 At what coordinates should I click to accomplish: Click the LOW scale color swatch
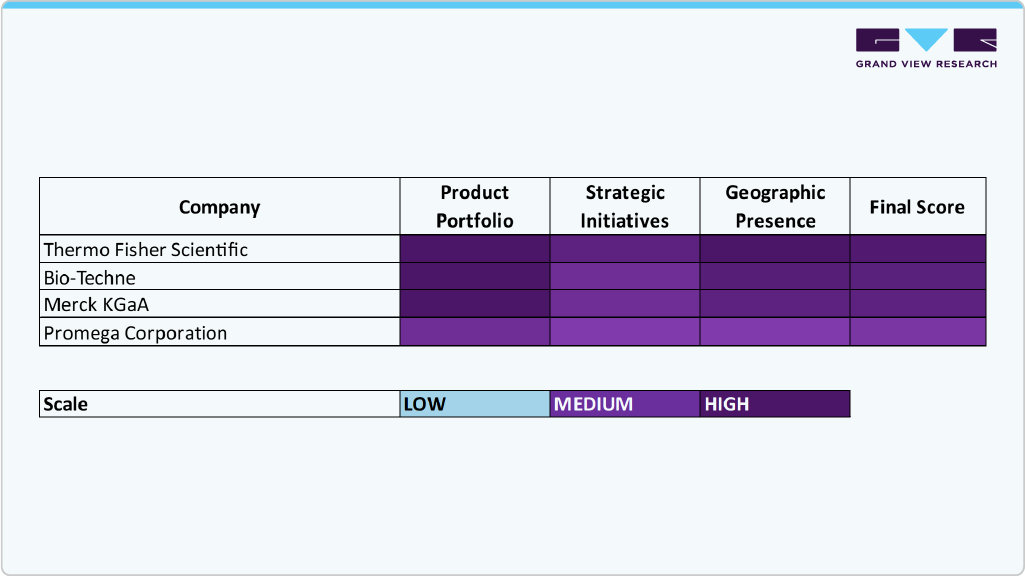[475, 404]
